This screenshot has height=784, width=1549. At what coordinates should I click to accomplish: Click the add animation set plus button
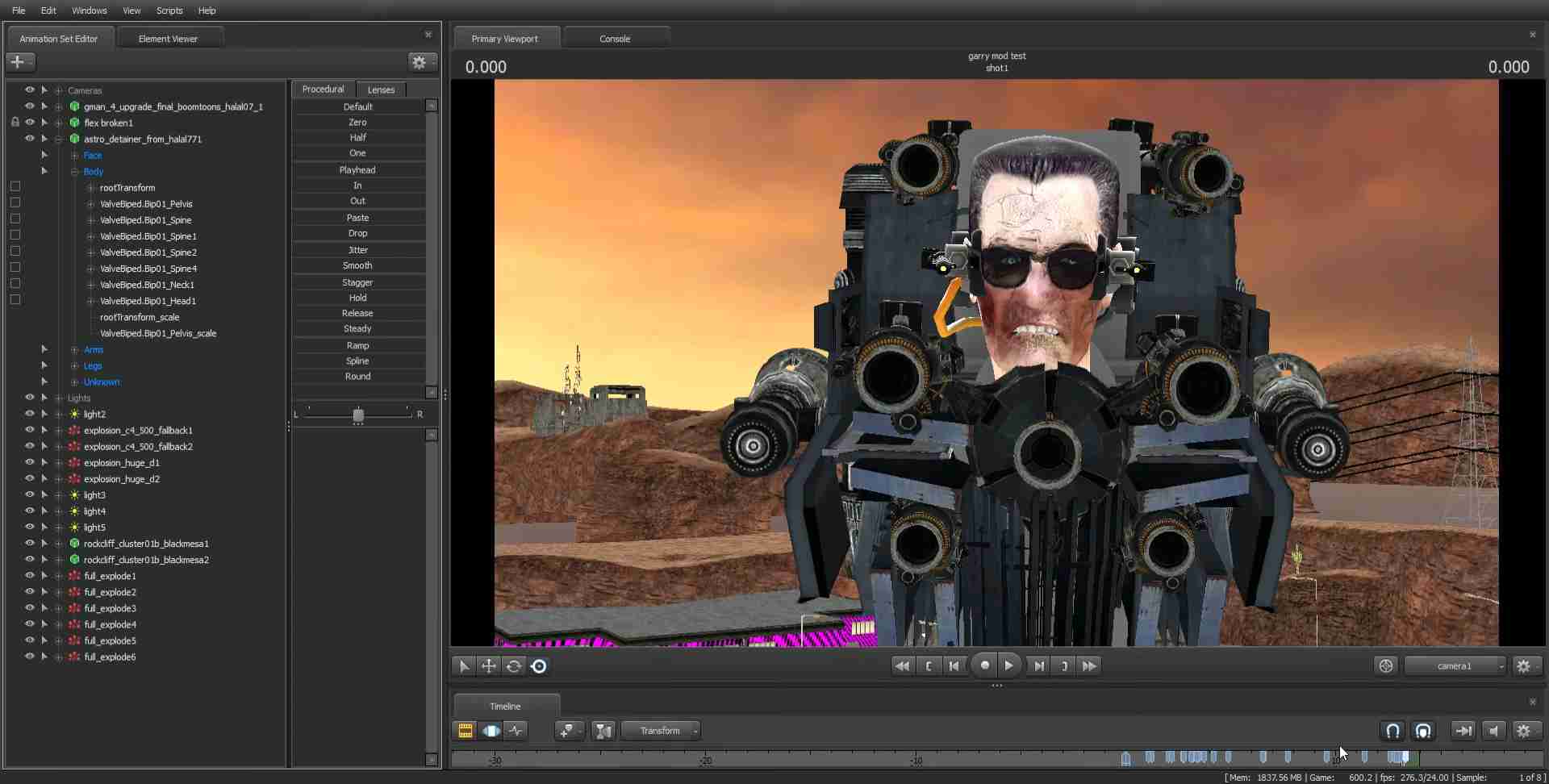[x=18, y=62]
